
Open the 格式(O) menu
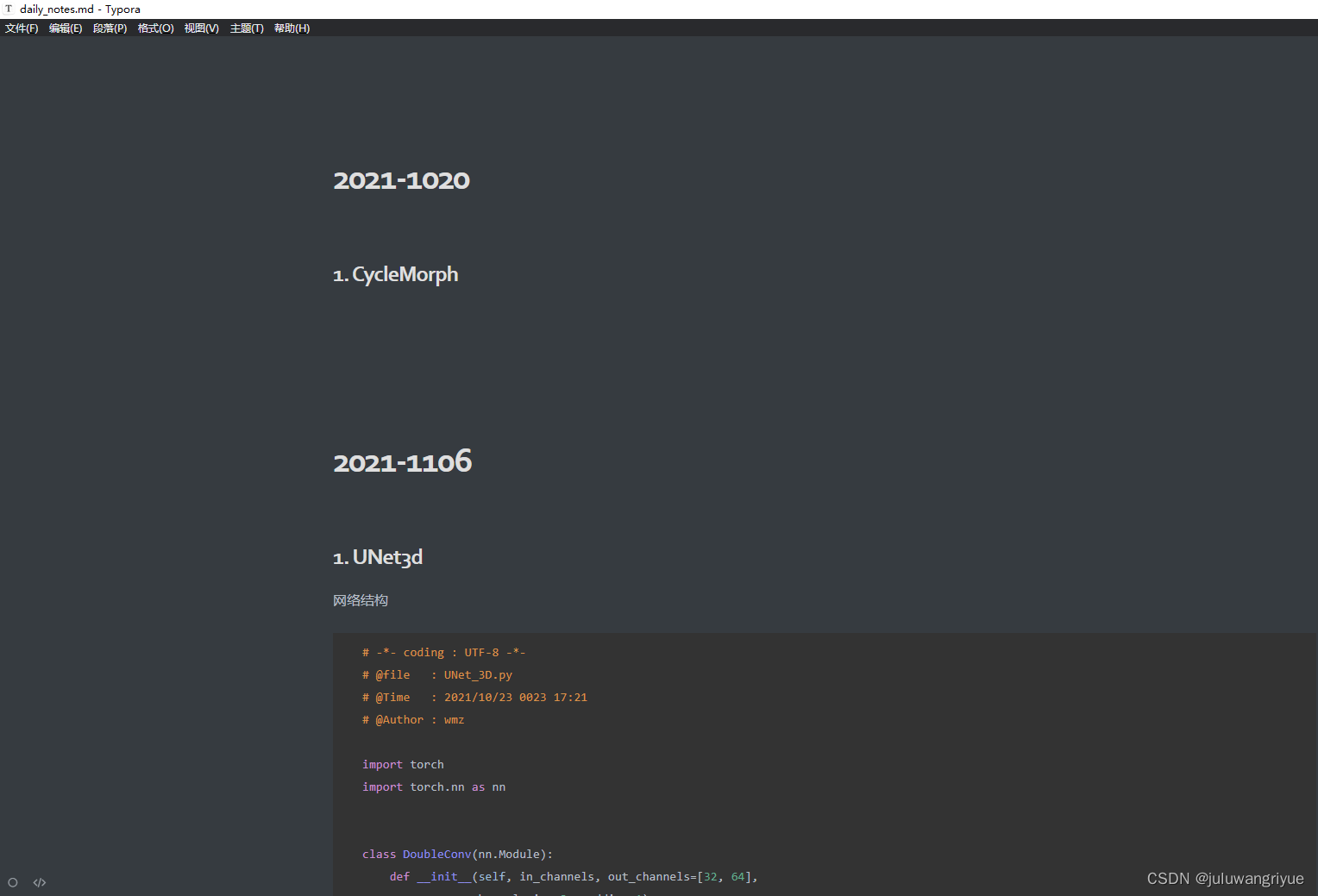155,28
